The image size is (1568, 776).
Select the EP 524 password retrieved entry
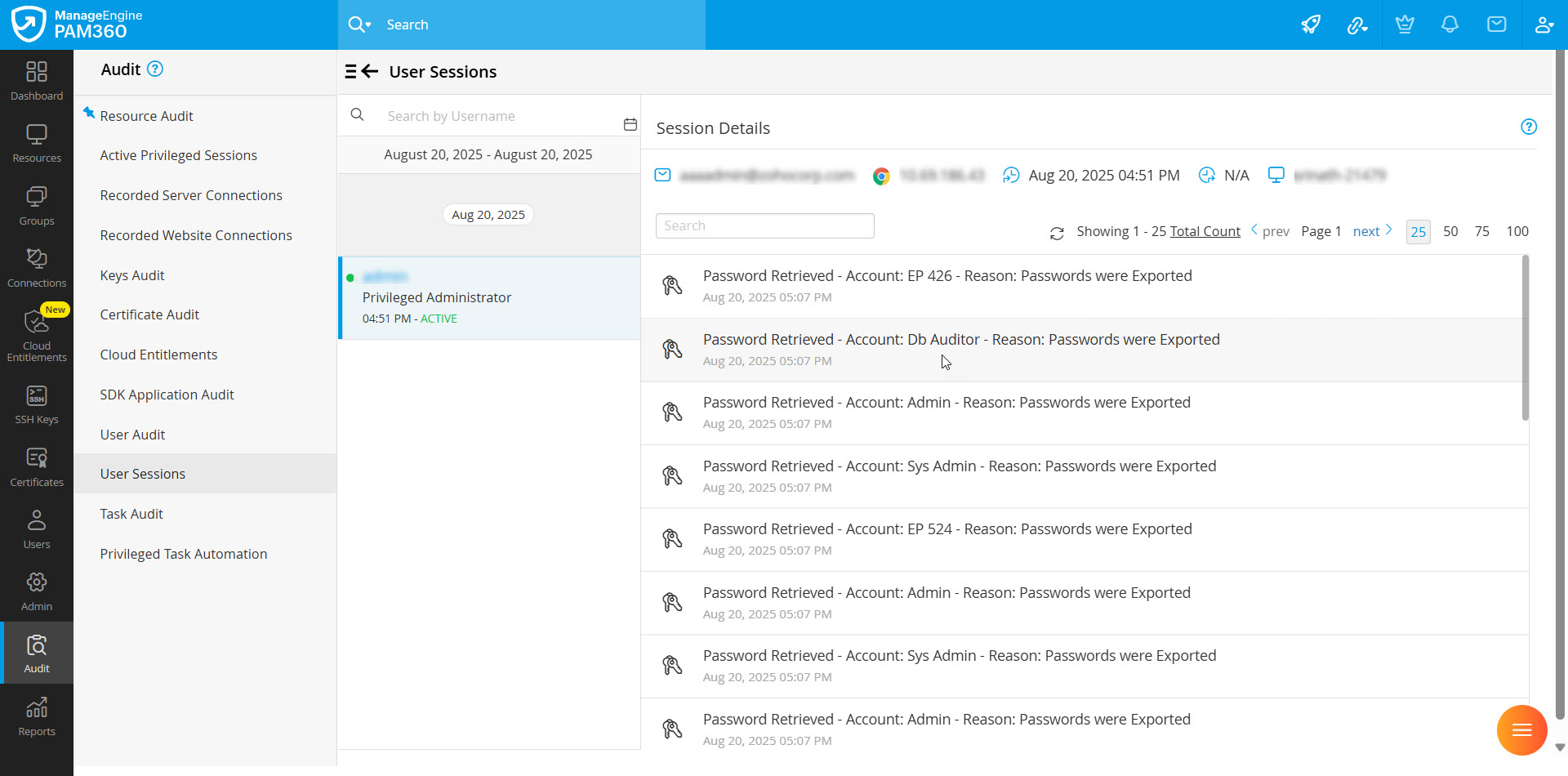(1083, 539)
